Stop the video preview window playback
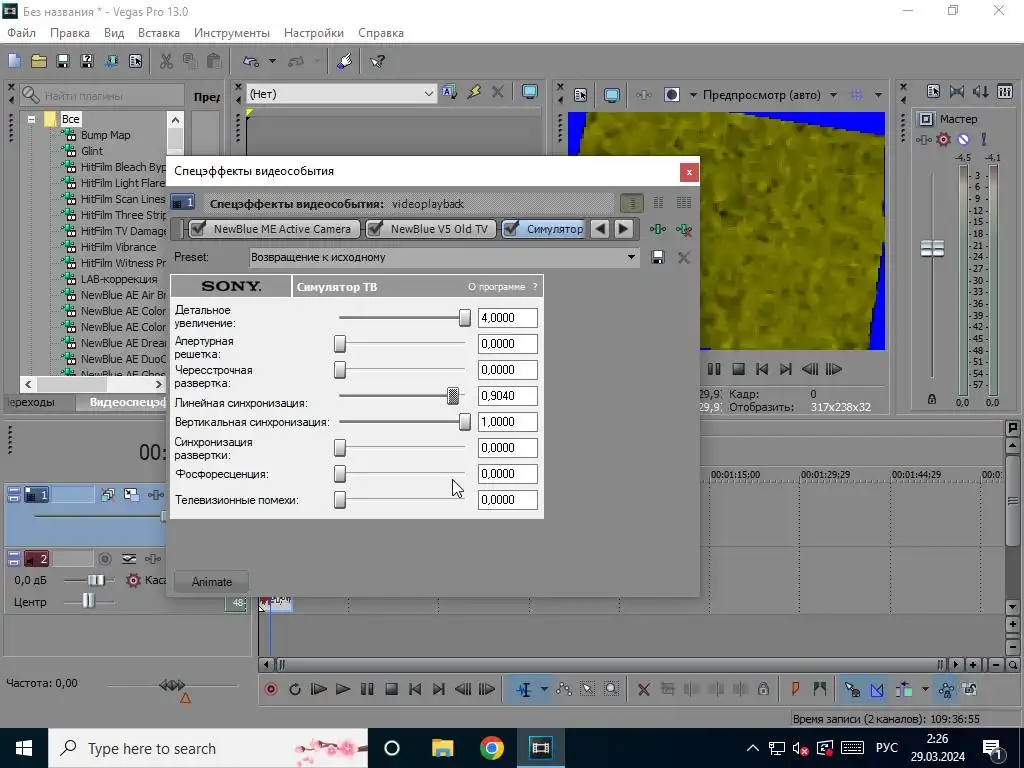Screen dimensions: 1024x768 click(x=739, y=369)
